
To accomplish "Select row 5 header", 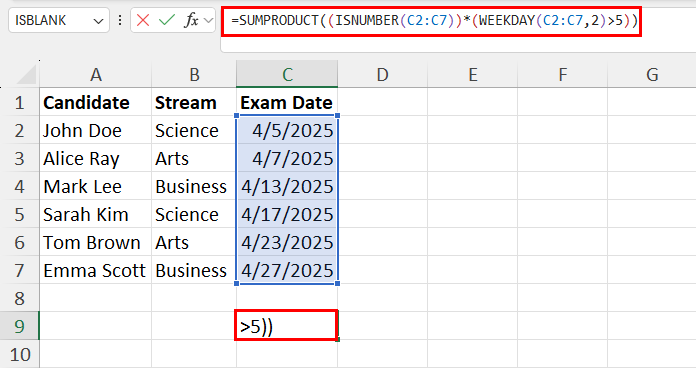I will tap(20, 214).
